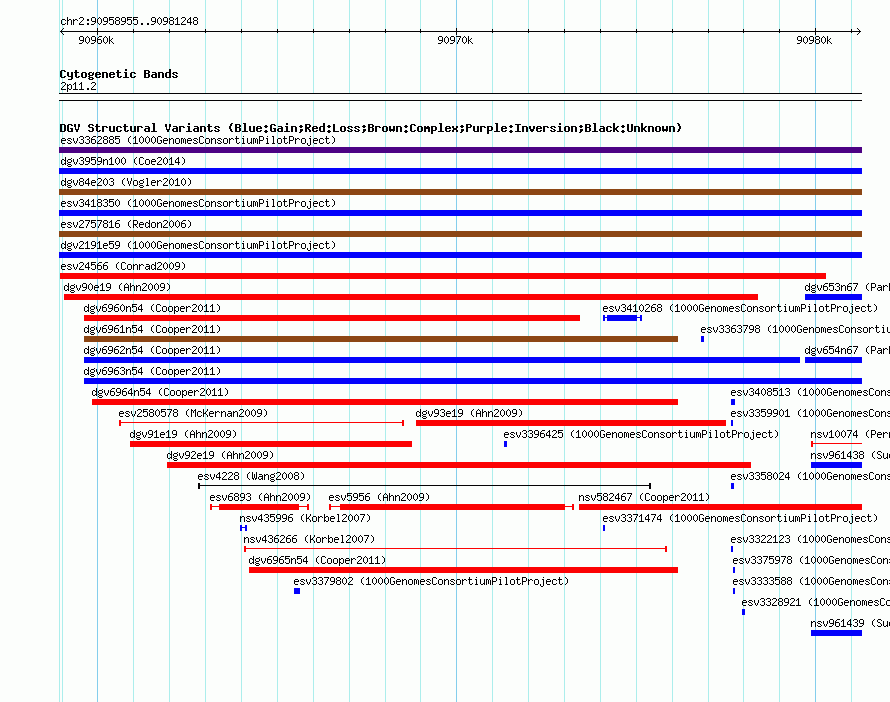The width and height of the screenshot is (890, 702).
Task: Click the 90960k ruler label
Action: 96,40
